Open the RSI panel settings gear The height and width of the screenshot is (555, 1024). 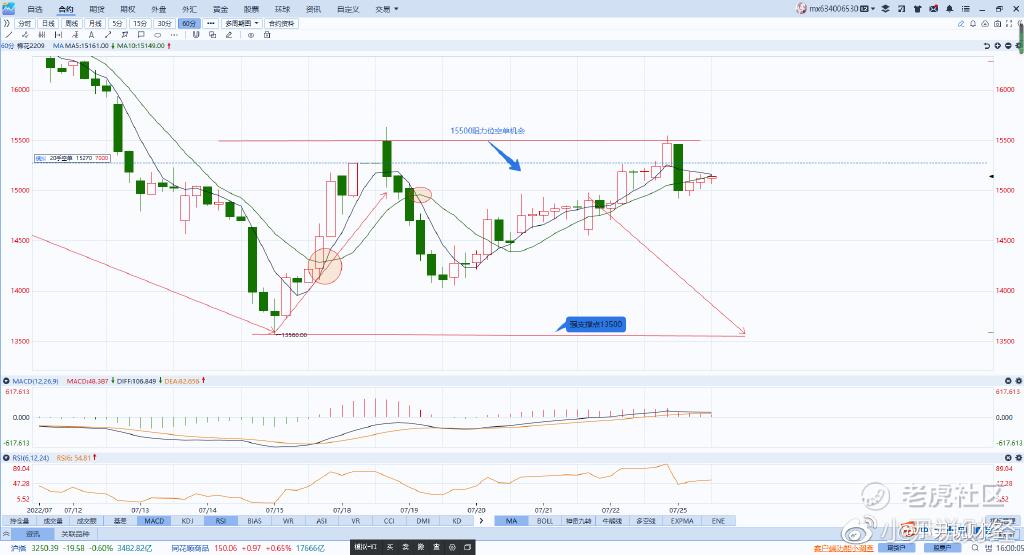tap(1018, 458)
